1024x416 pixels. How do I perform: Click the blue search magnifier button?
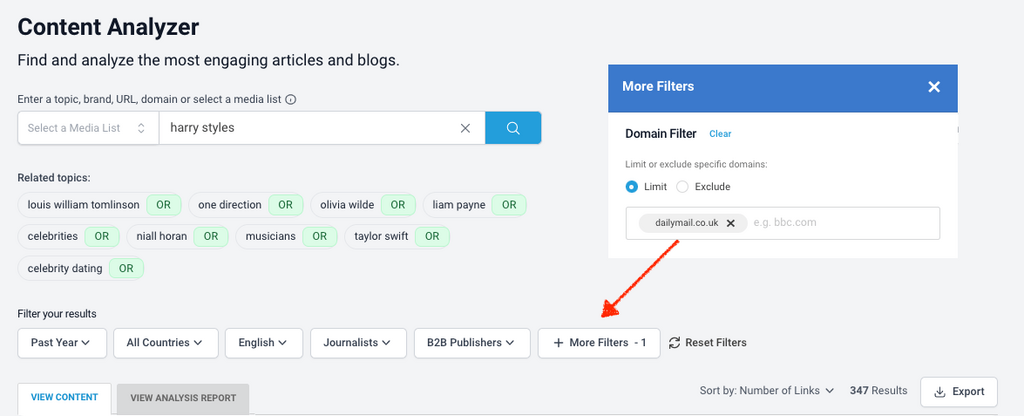513,128
